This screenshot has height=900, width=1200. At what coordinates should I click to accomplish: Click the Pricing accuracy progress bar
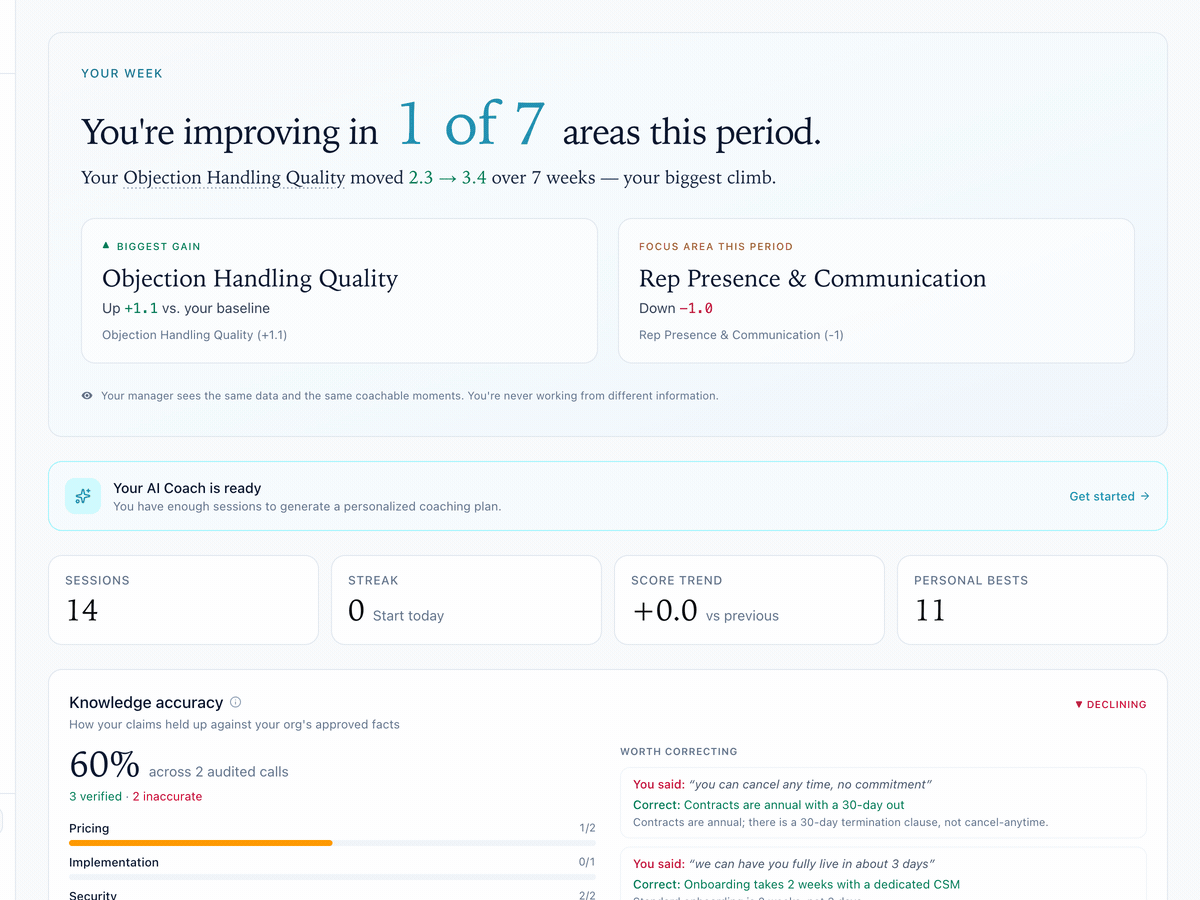coord(332,843)
